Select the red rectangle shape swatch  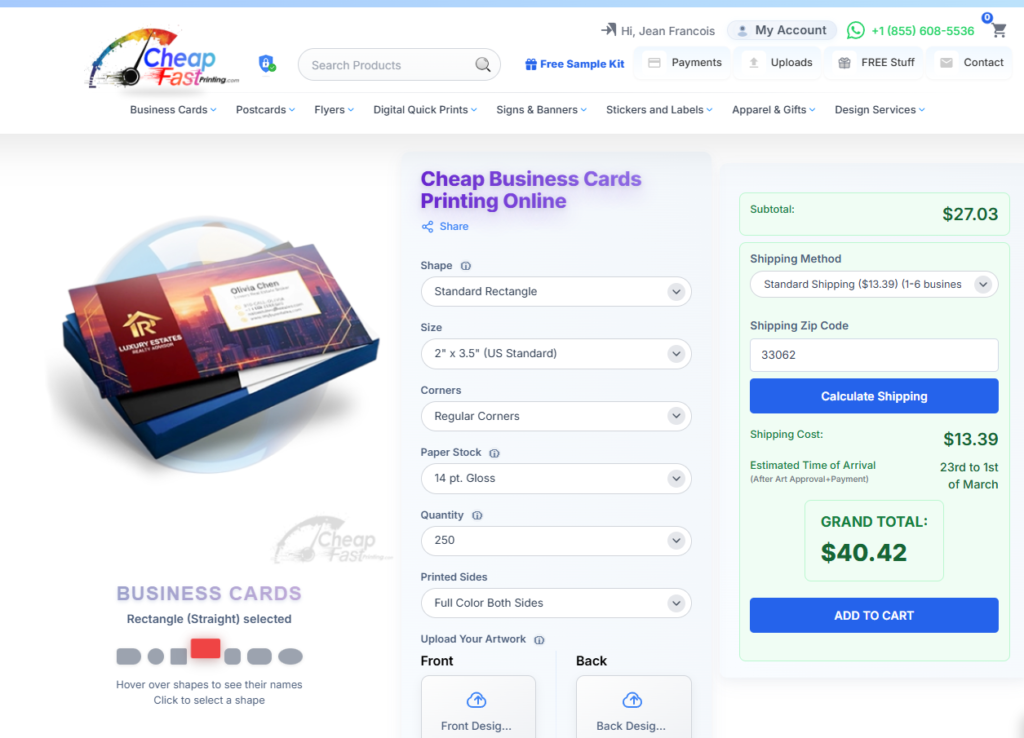(205, 649)
